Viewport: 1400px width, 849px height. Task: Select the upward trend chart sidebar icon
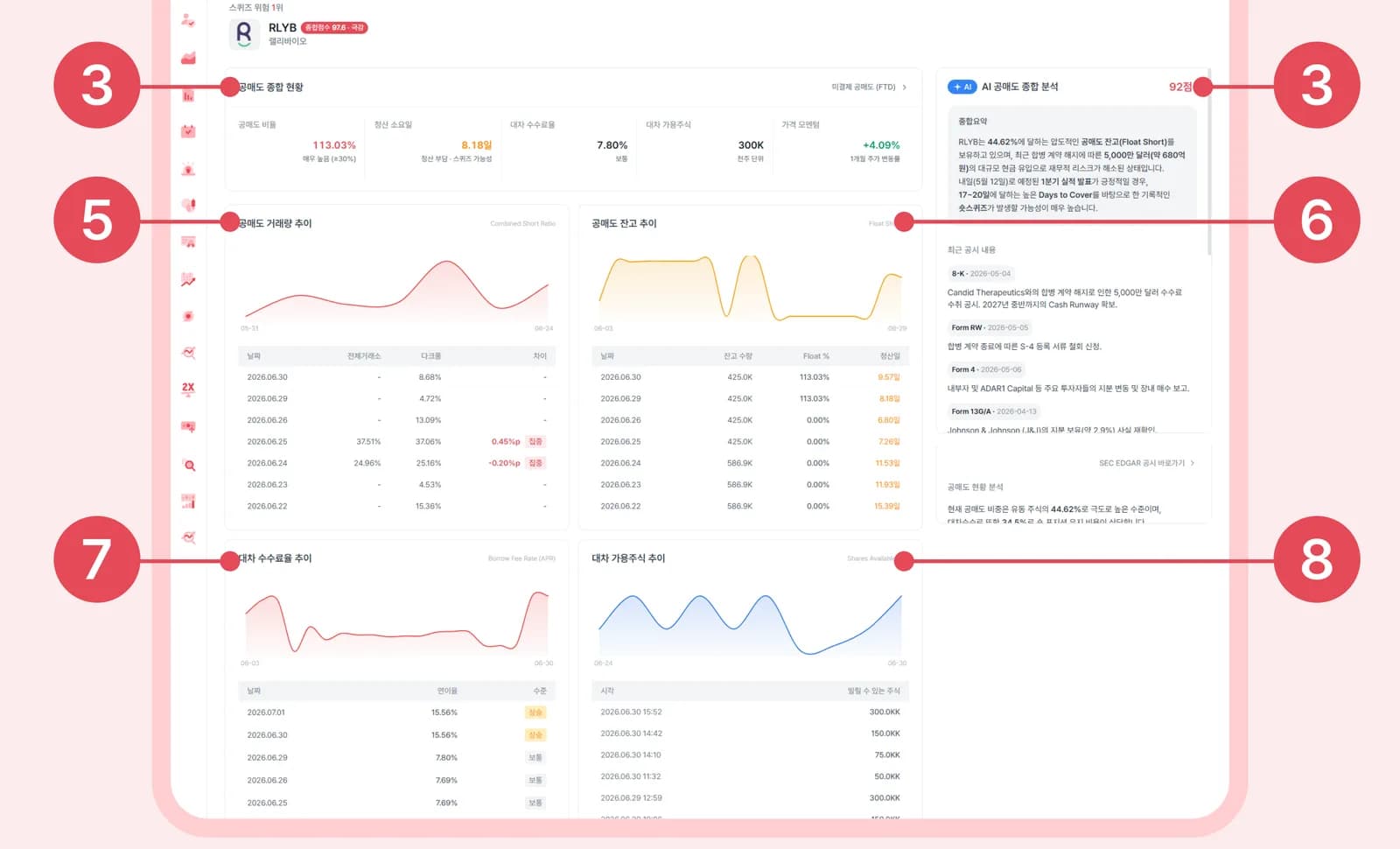pos(188,280)
